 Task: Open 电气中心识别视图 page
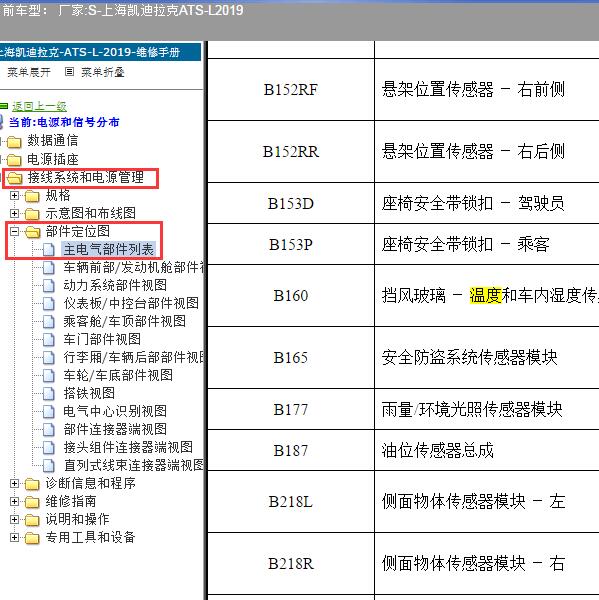click(115, 411)
